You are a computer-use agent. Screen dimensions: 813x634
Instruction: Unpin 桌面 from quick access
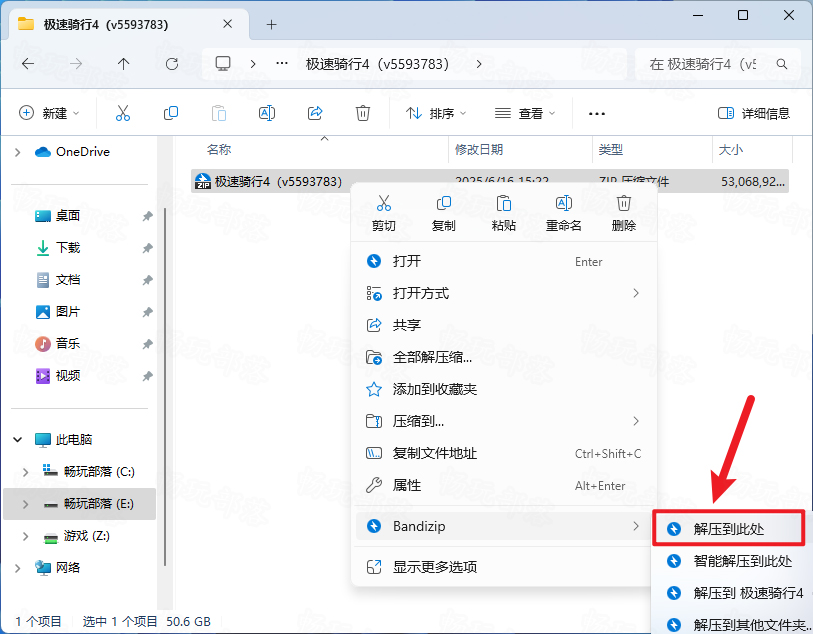click(148, 216)
